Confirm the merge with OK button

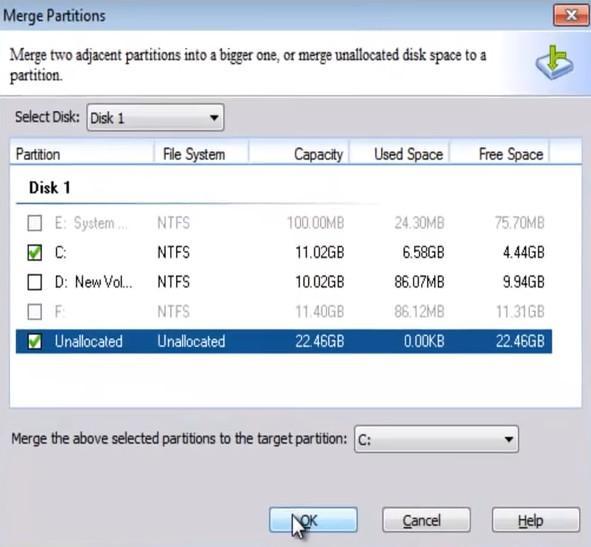pyautogui.click(x=313, y=520)
